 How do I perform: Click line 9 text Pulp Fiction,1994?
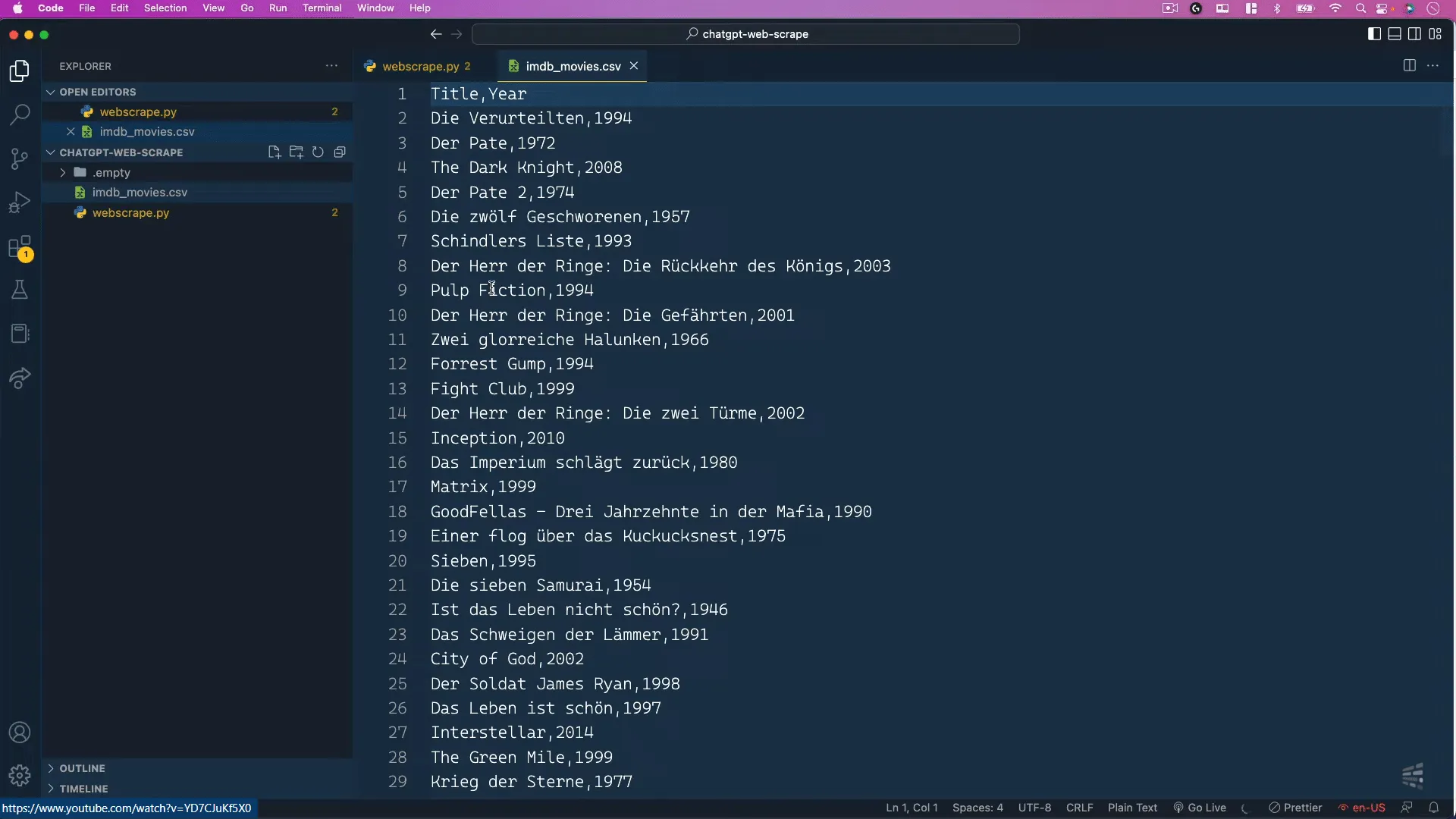512,290
